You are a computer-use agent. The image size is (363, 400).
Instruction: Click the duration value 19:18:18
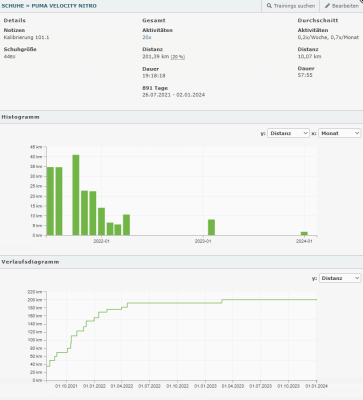154,76
